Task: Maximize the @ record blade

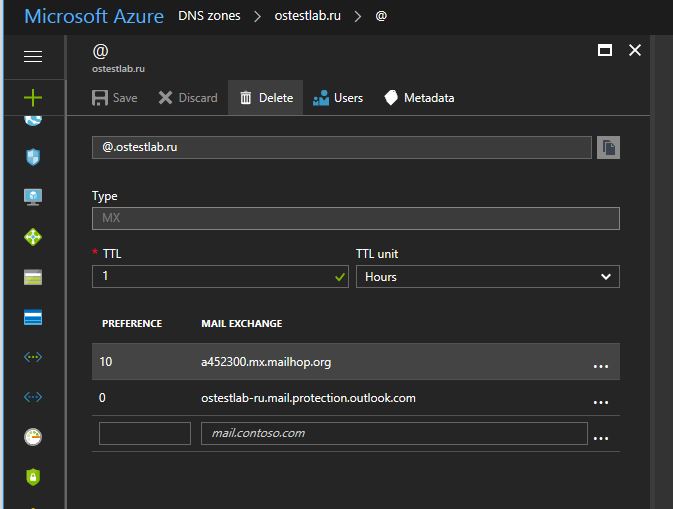Action: coord(605,50)
